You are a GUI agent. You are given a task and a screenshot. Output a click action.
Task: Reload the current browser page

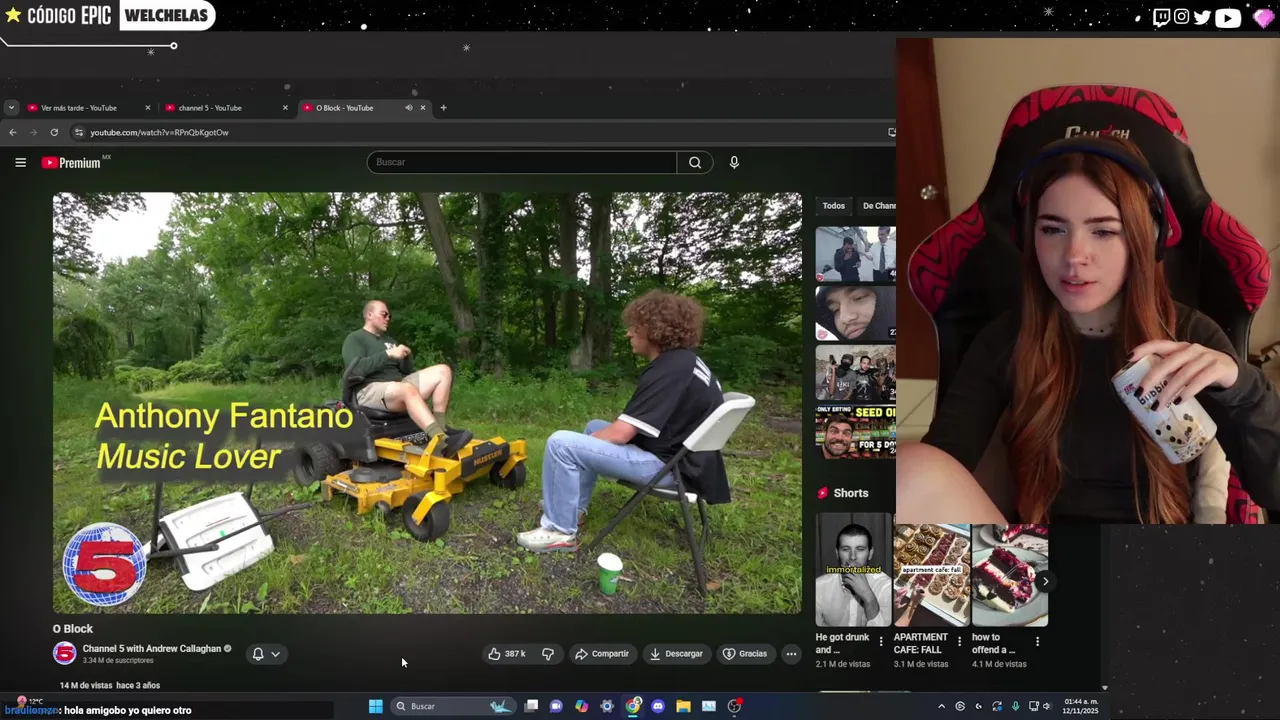coord(54,132)
